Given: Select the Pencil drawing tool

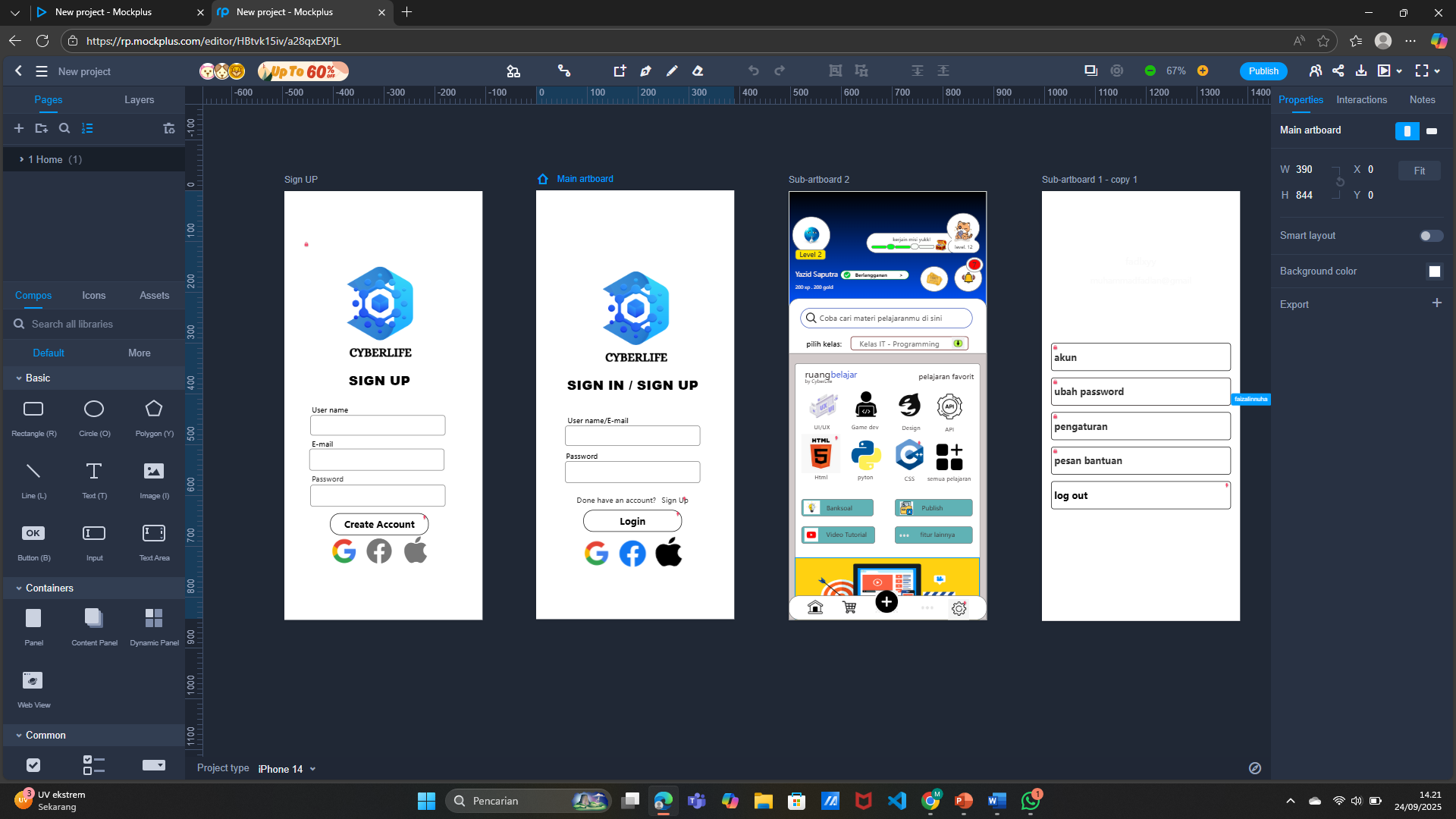Looking at the screenshot, I should click(672, 71).
